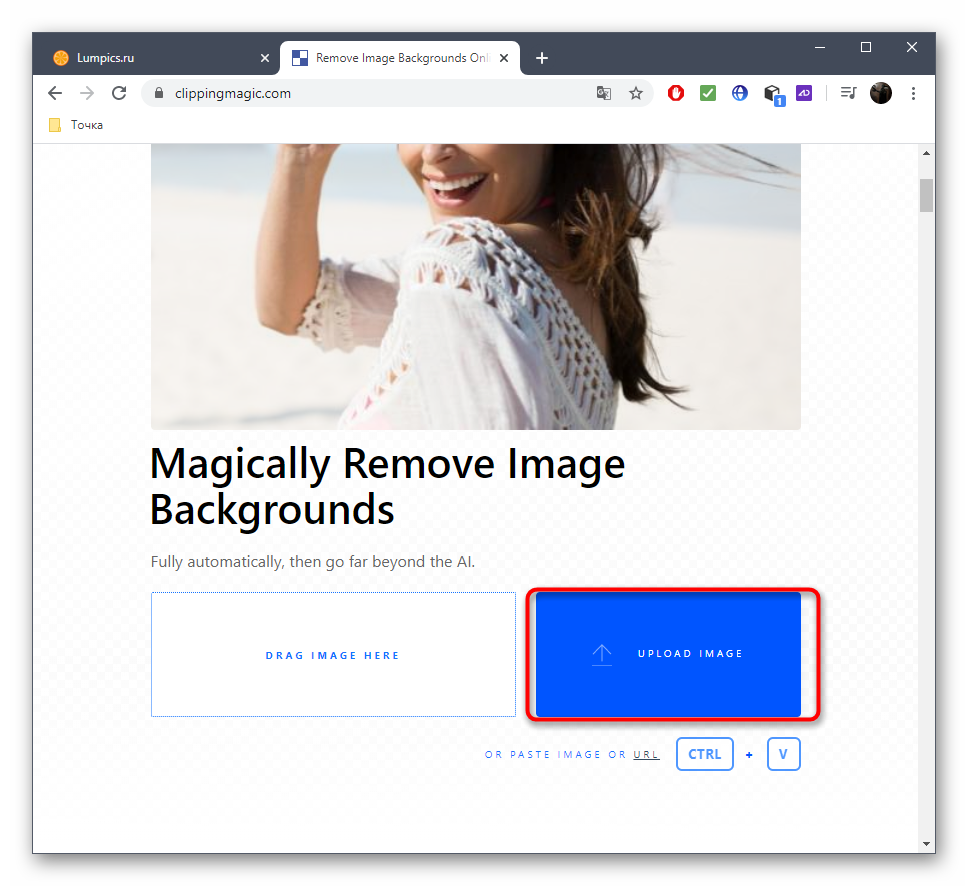968x886 pixels.
Task: Click the scrollbar down arrow
Action: (926, 843)
